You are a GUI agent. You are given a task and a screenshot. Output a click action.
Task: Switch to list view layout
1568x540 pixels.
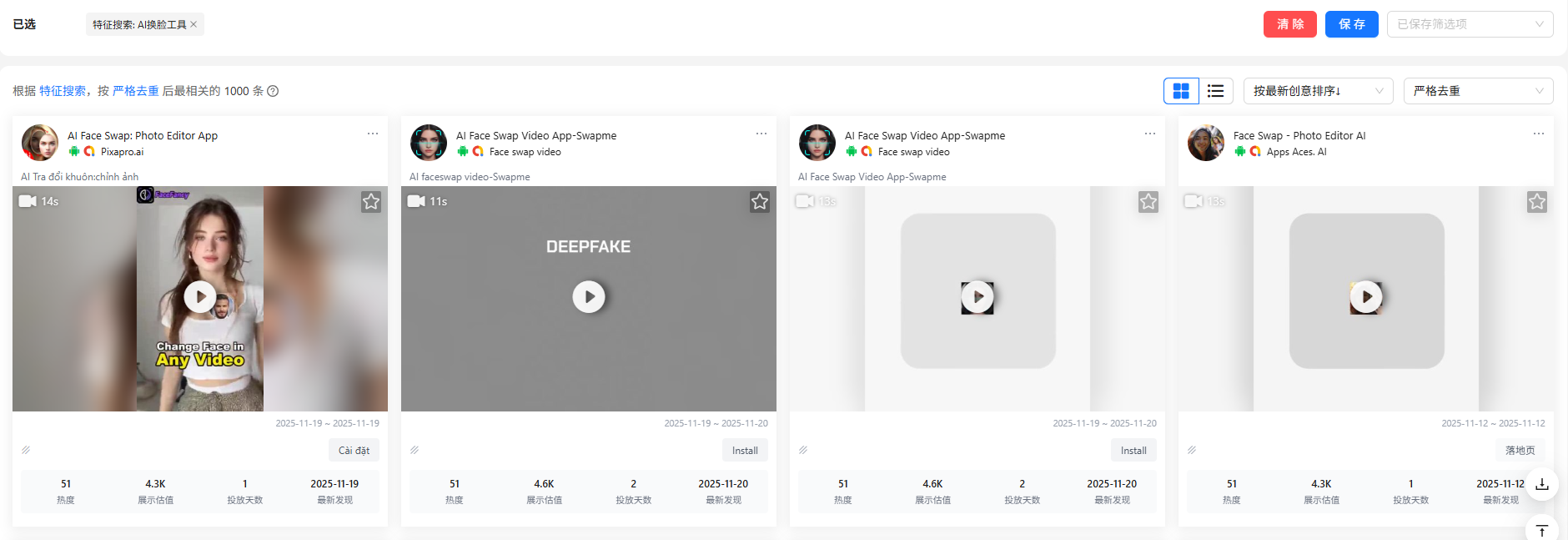pos(1216,91)
